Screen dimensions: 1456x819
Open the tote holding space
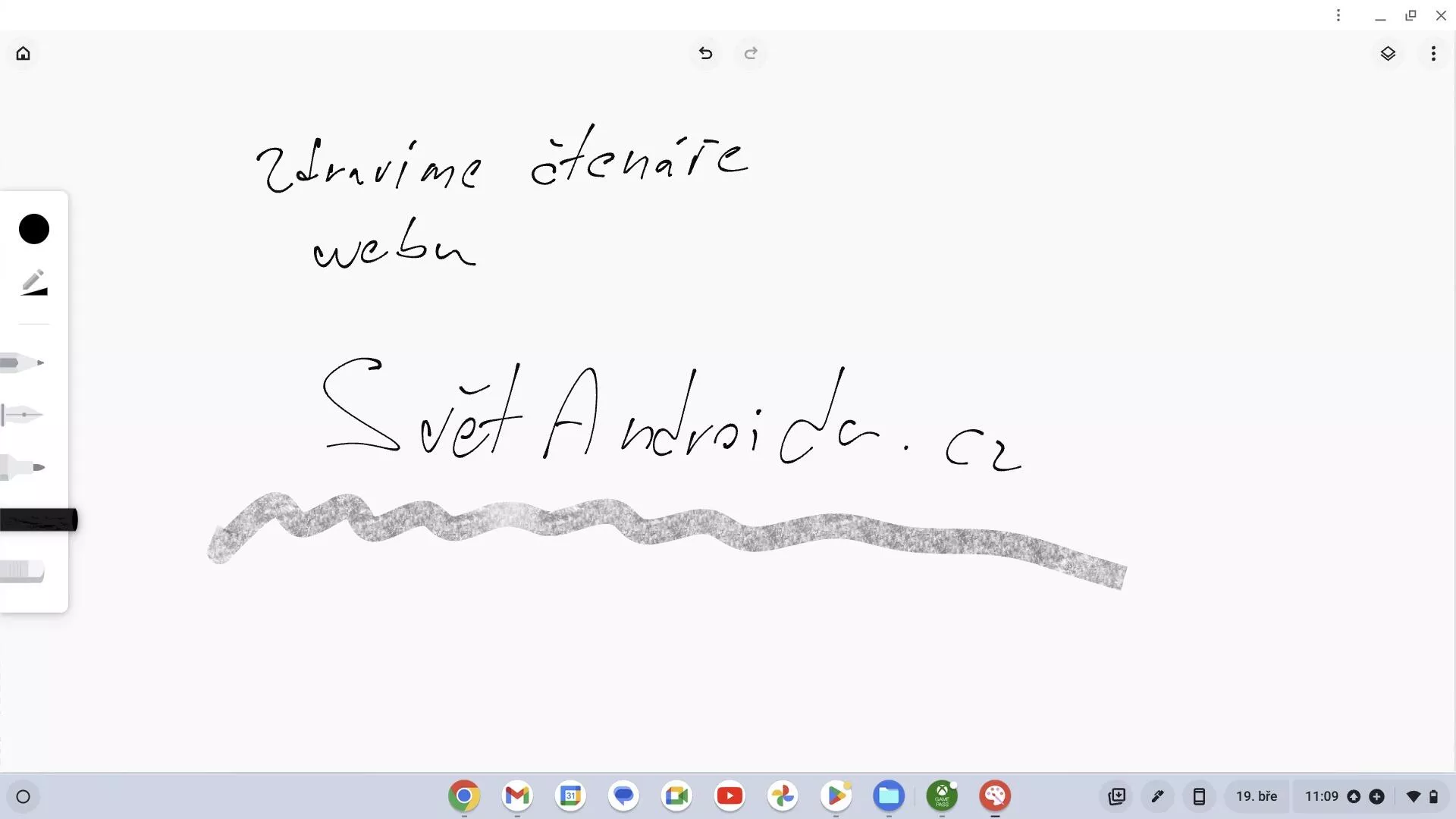1117,796
